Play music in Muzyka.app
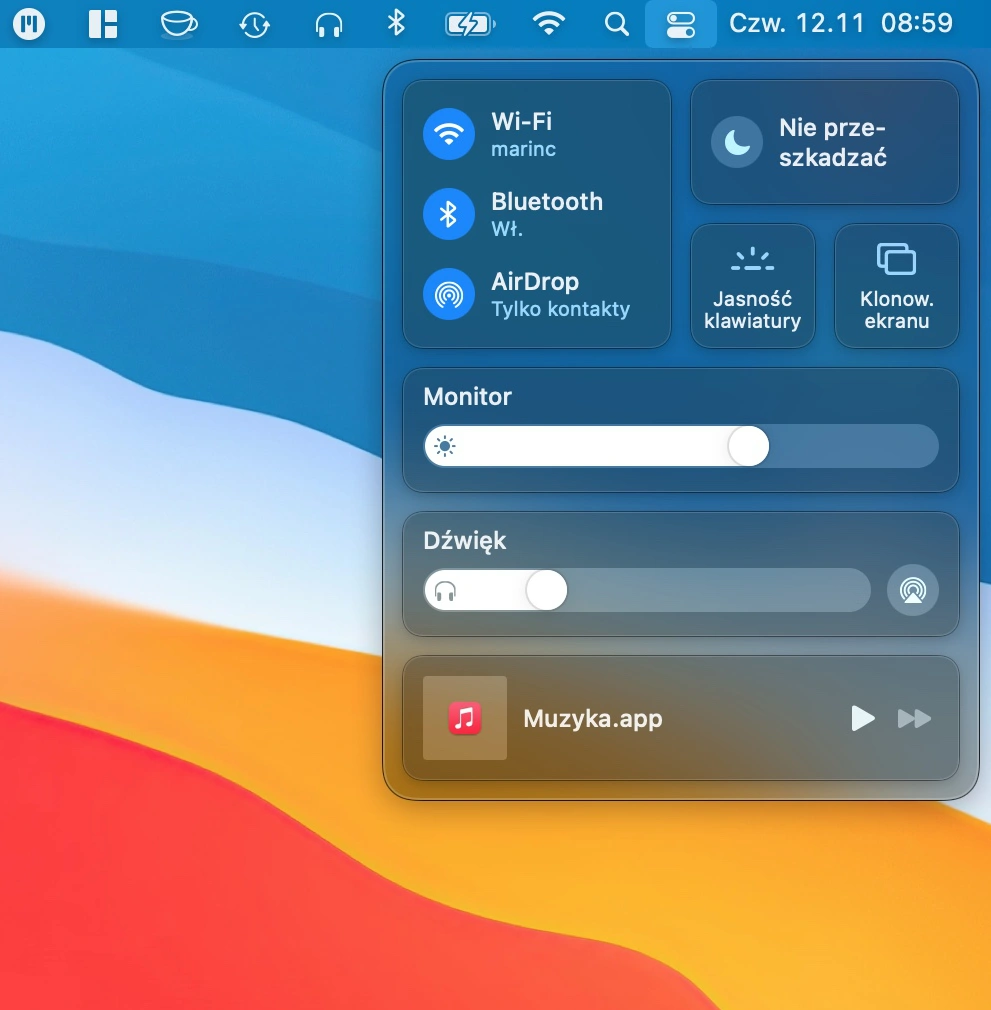991x1010 pixels. (x=862, y=718)
